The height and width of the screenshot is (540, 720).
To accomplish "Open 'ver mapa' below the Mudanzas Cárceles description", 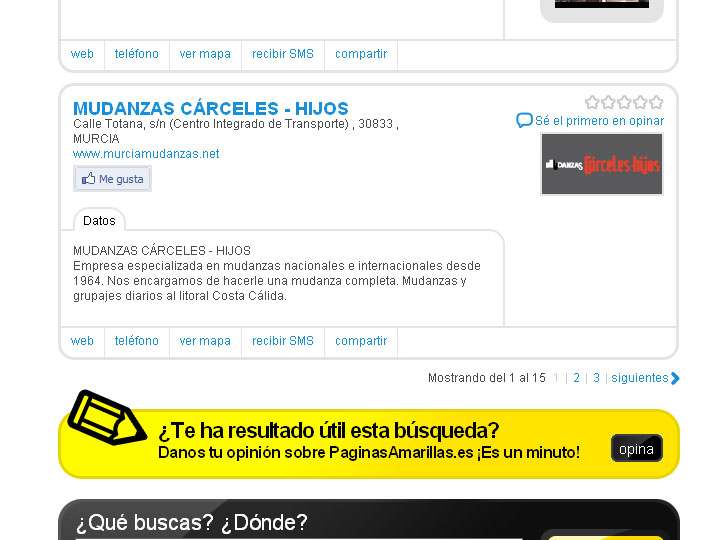I will pyautogui.click(x=205, y=341).
